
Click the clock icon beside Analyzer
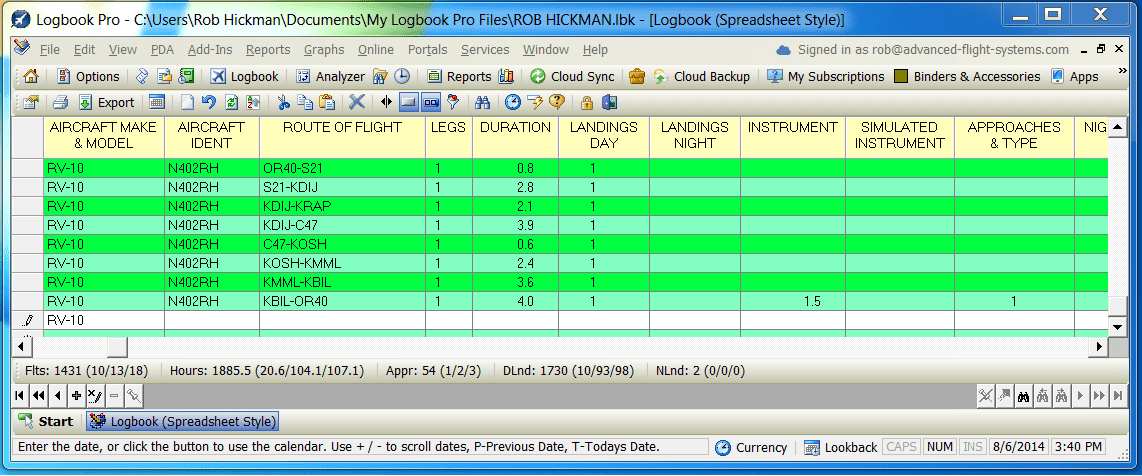pyautogui.click(x=401, y=76)
